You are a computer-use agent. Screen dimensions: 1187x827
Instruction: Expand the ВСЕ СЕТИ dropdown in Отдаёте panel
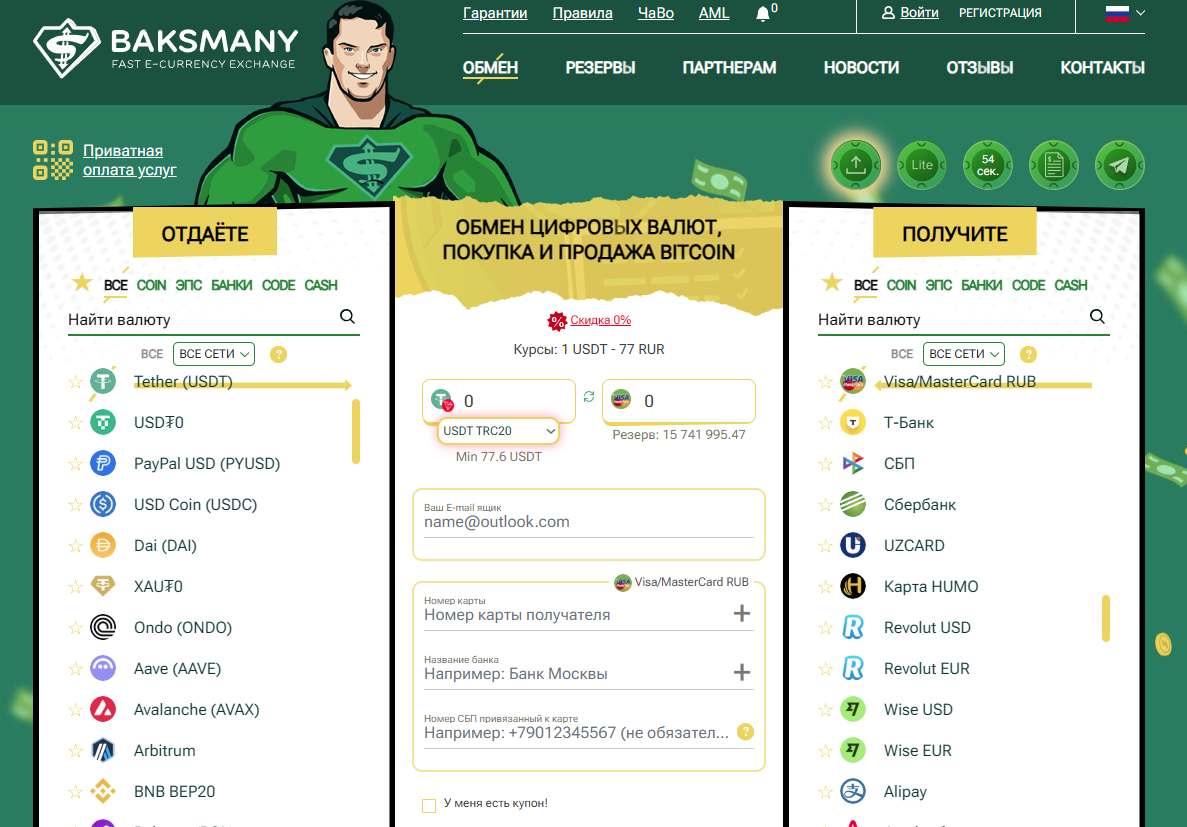pos(214,354)
